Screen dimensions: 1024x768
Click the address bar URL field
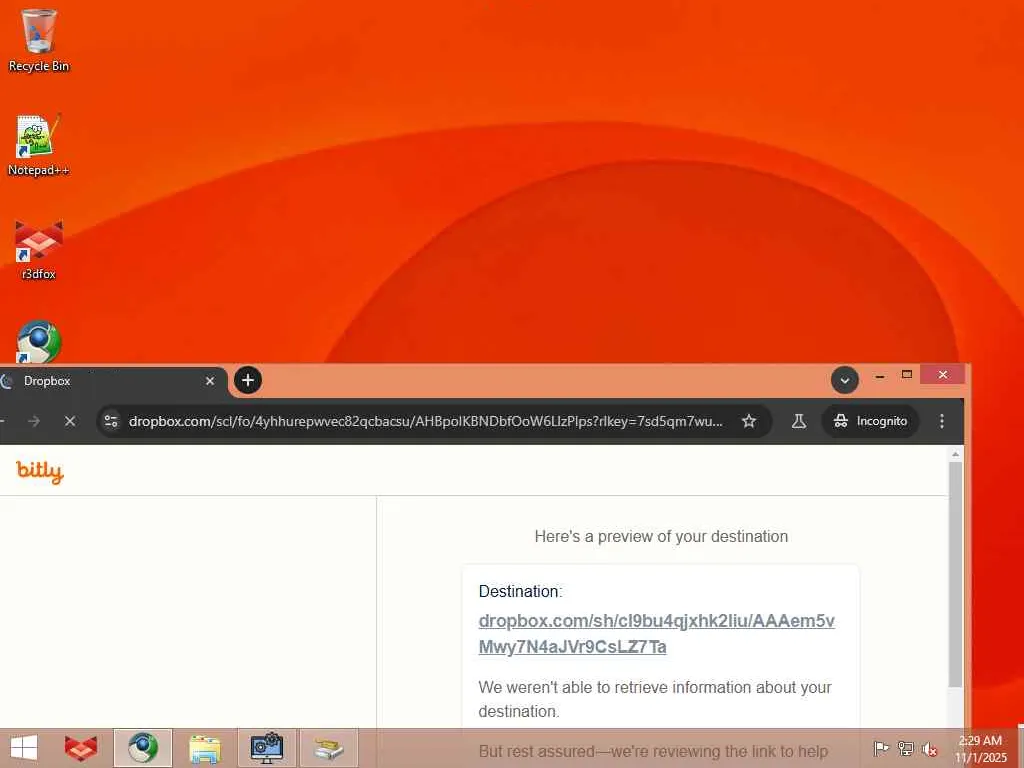(x=426, y=421)
